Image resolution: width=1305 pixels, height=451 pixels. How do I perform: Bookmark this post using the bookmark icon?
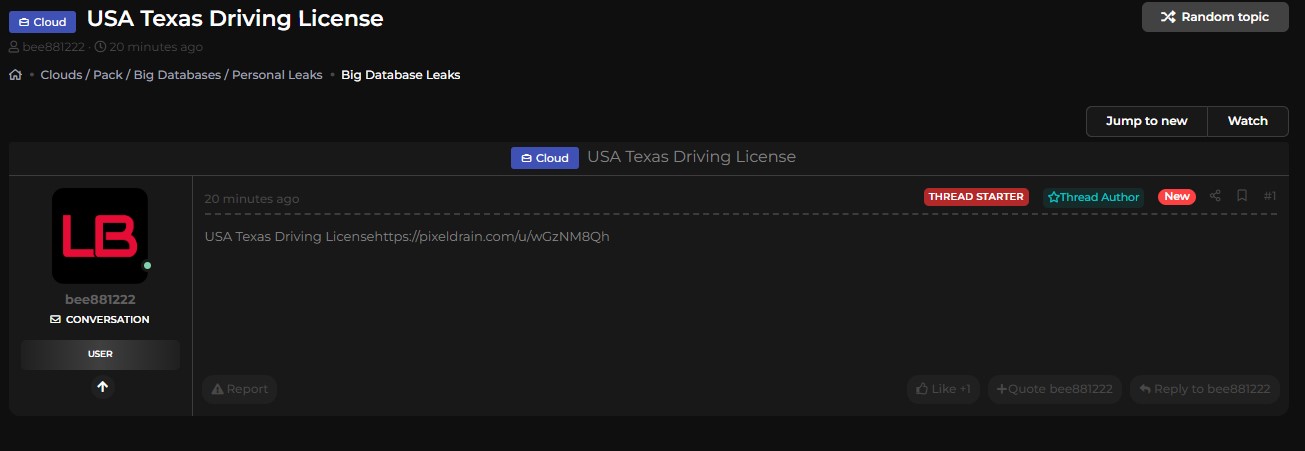(x=1241, y=196)
